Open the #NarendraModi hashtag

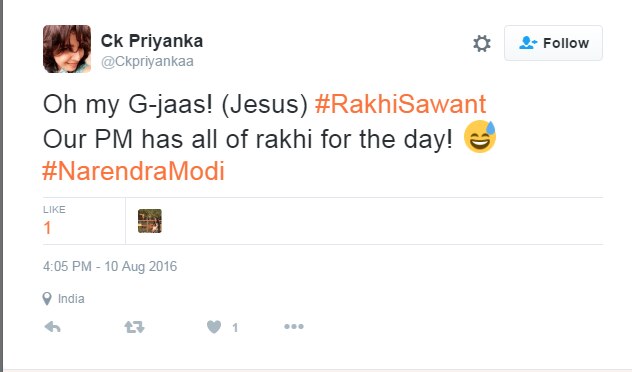click(x=133, y=171)
